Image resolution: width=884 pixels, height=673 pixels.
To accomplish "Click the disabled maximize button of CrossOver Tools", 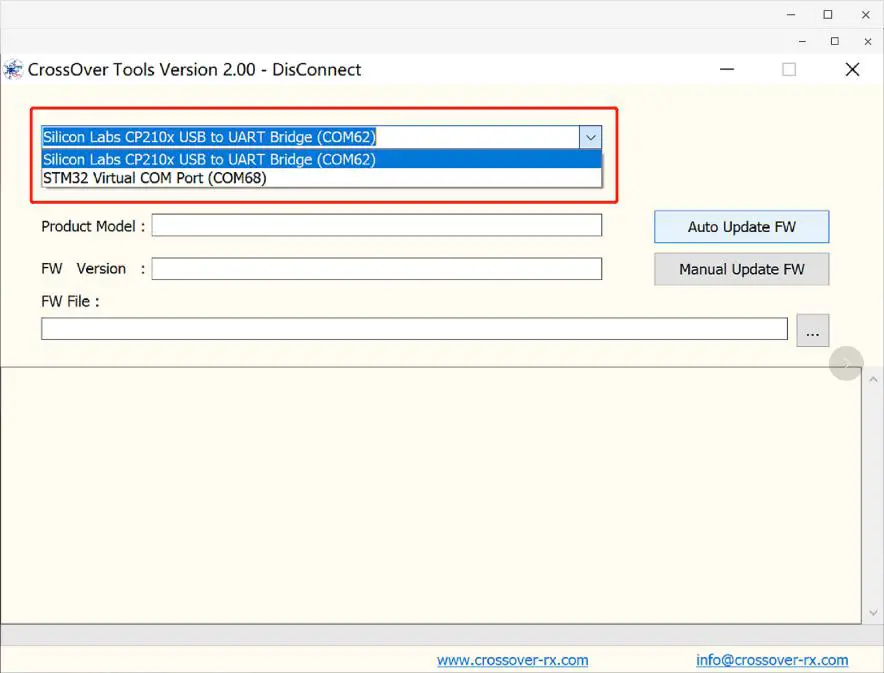I will pos(789,69).
